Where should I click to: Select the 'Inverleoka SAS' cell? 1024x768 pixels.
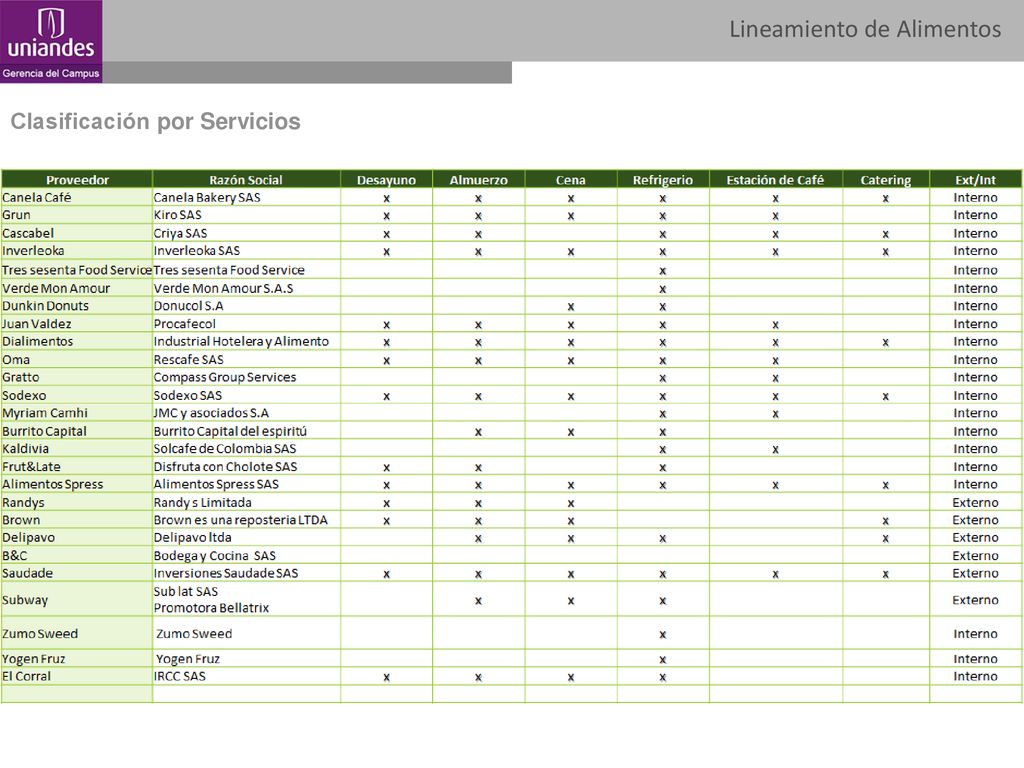coord(246,251)
